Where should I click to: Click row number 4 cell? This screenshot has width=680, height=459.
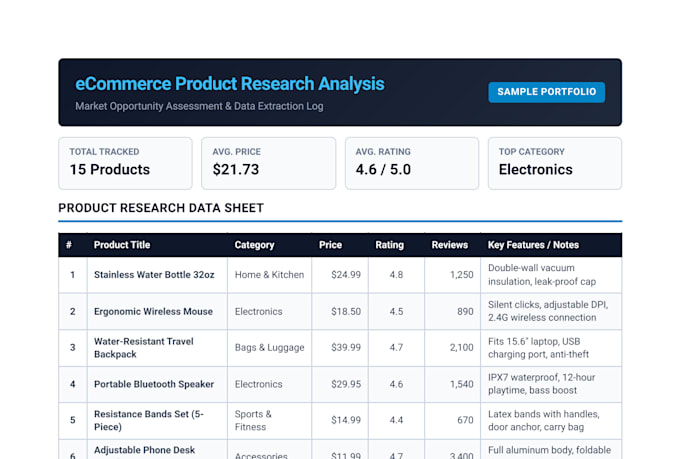click(x=73, y=384)
